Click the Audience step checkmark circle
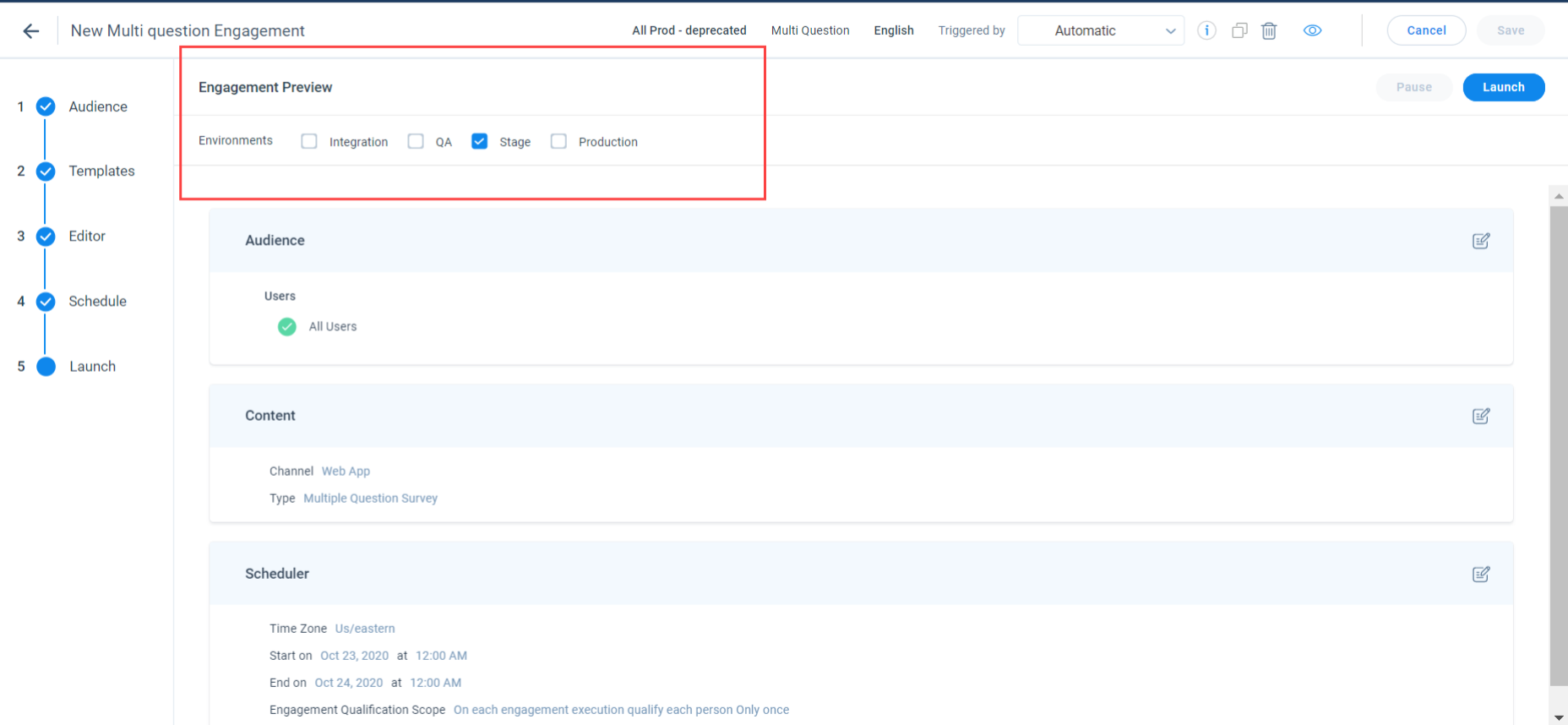The width and height of the screenshot is (1568, 725). coord(46,106)
